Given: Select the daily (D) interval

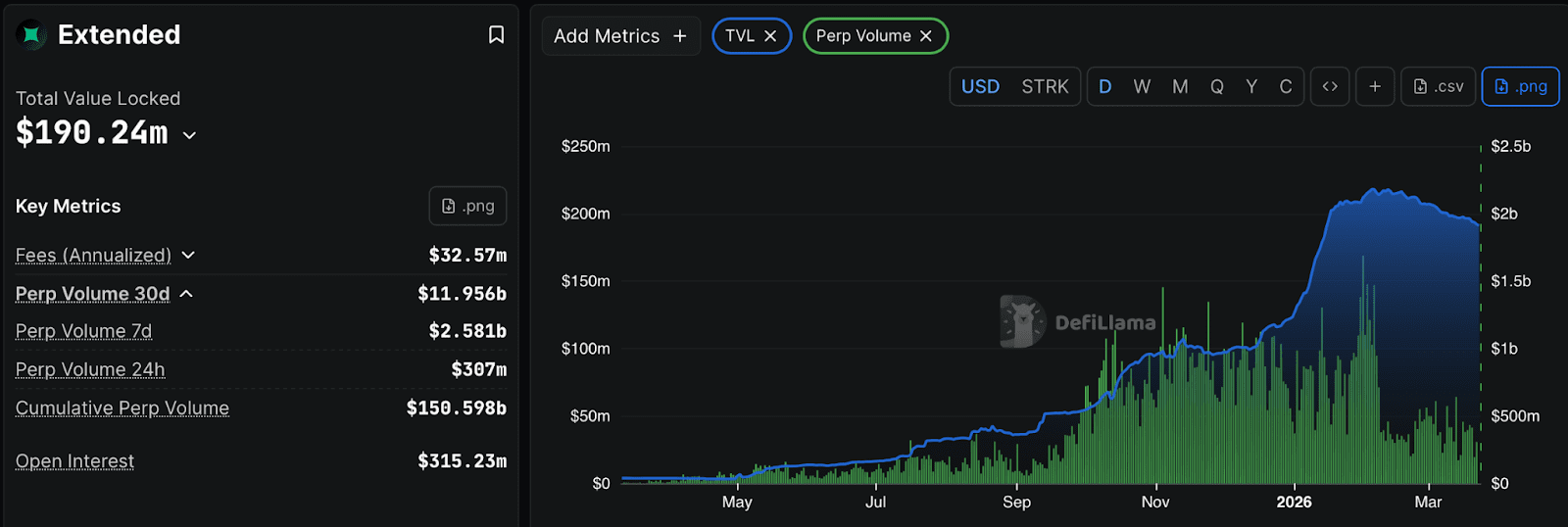Looking at the screenshot, I should (x=1104, y=86).
